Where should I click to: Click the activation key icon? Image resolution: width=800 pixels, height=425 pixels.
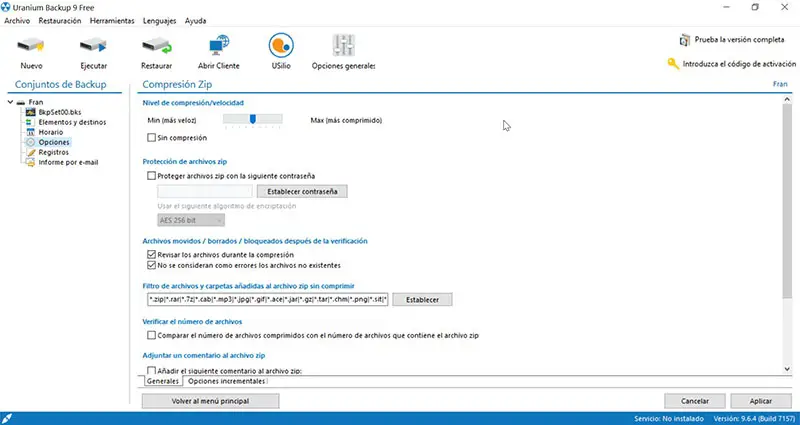[673, 64]
